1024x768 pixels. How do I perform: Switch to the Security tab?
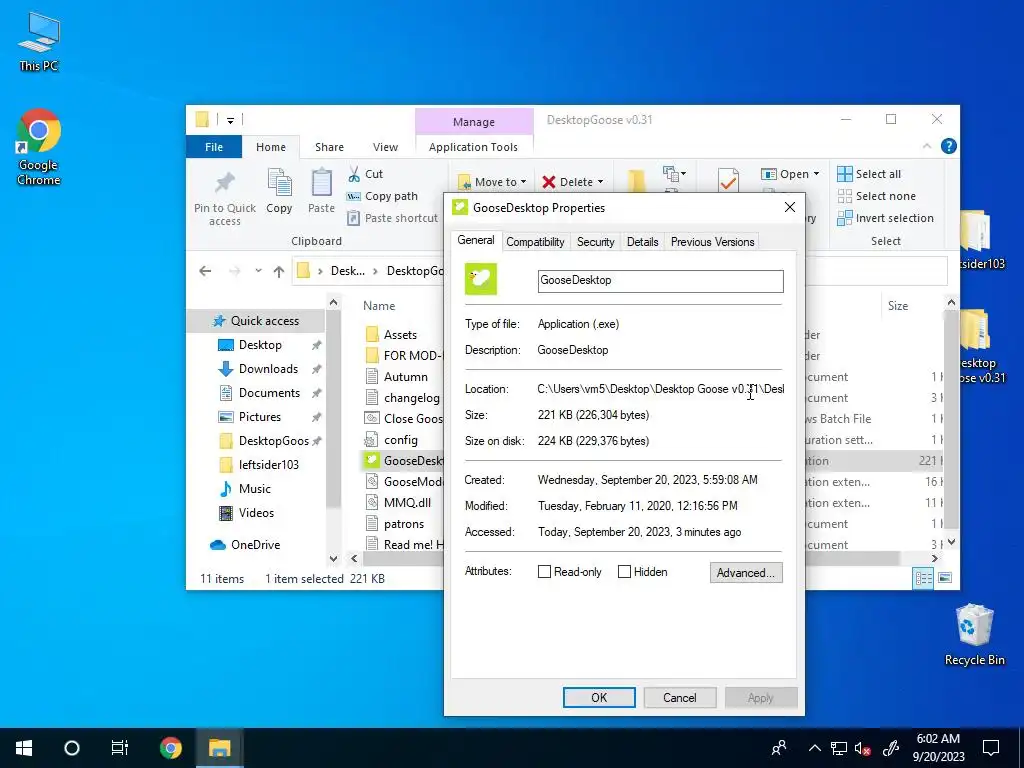pyautogui.click(x=595, y=242)
